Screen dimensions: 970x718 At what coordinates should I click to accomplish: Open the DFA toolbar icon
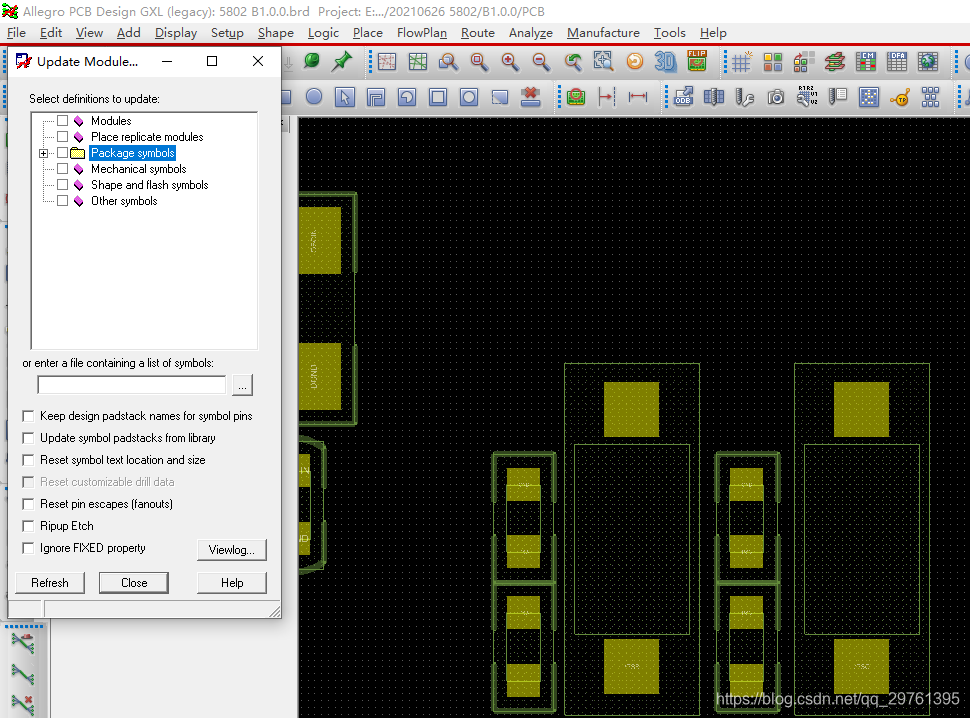pyautogui.click(x=897, y=62)
